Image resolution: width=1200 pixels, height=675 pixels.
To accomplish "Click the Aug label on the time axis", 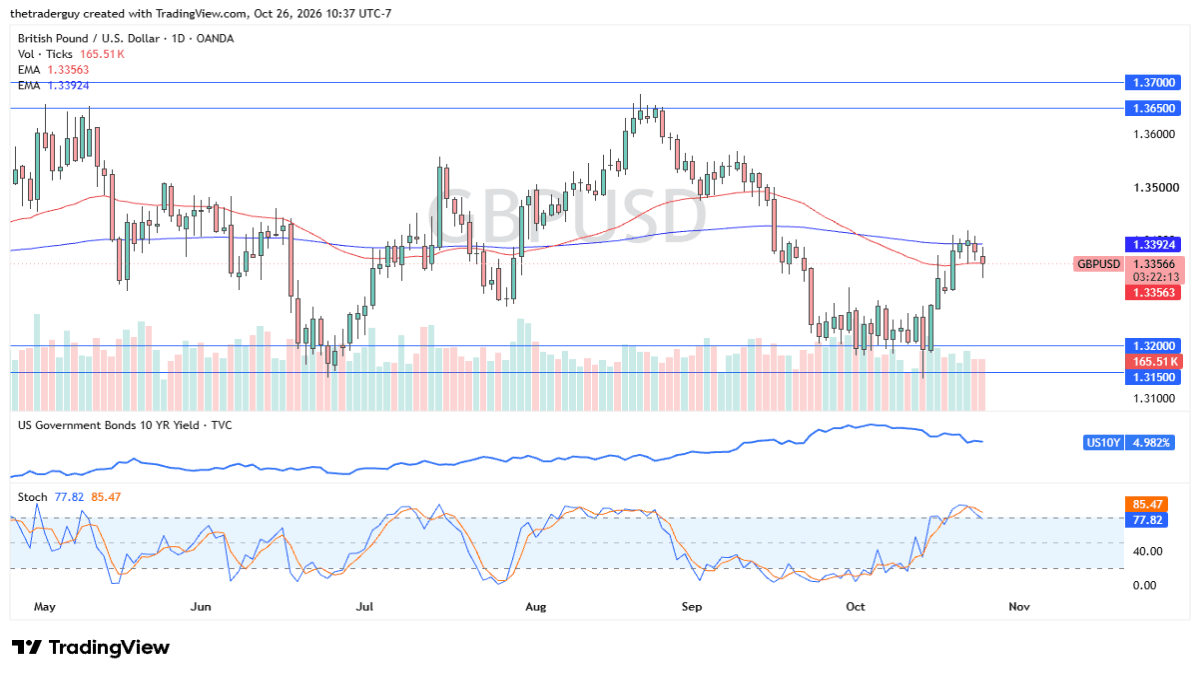I will [x=536, y=606].
